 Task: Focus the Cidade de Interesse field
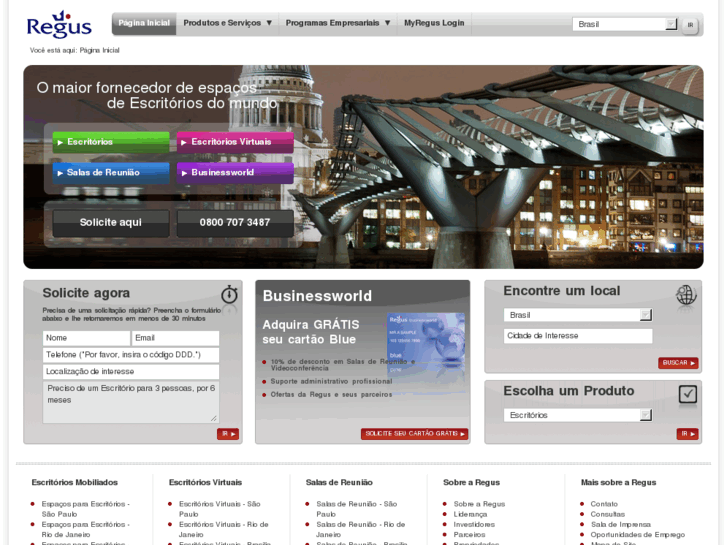(578, 336)
